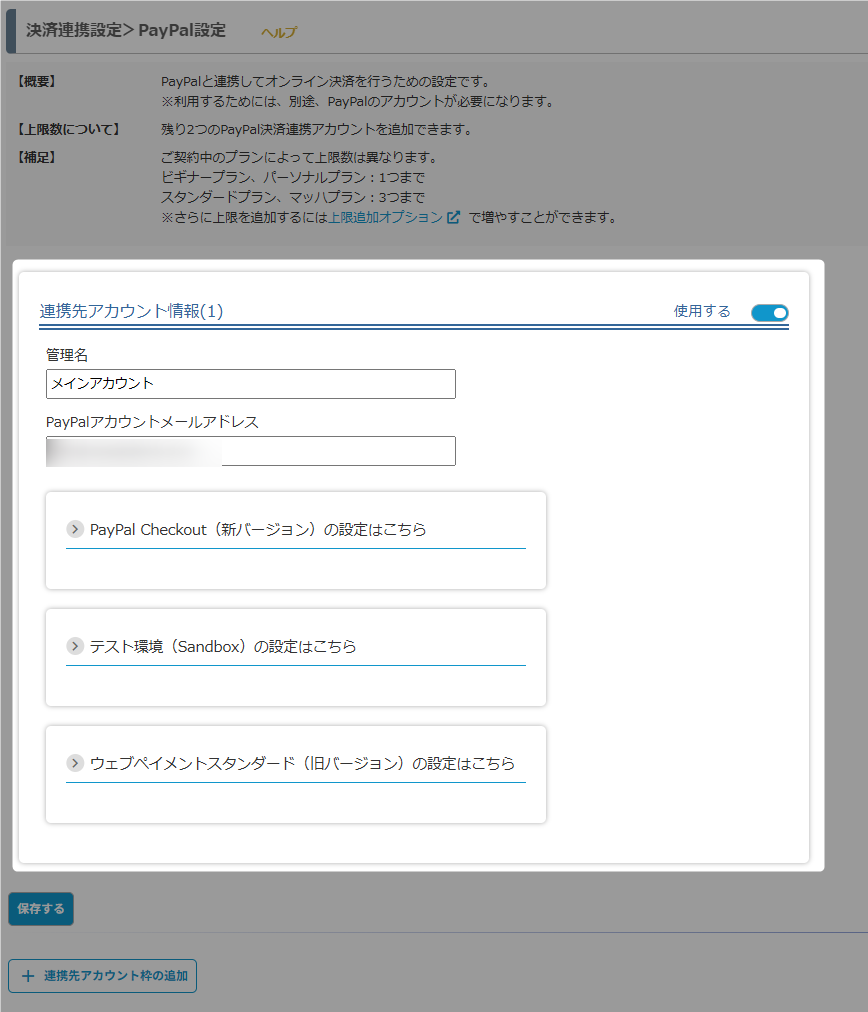
Task: Click the chevron icon beside PayPal Checkout
Action: pos(75,529)
